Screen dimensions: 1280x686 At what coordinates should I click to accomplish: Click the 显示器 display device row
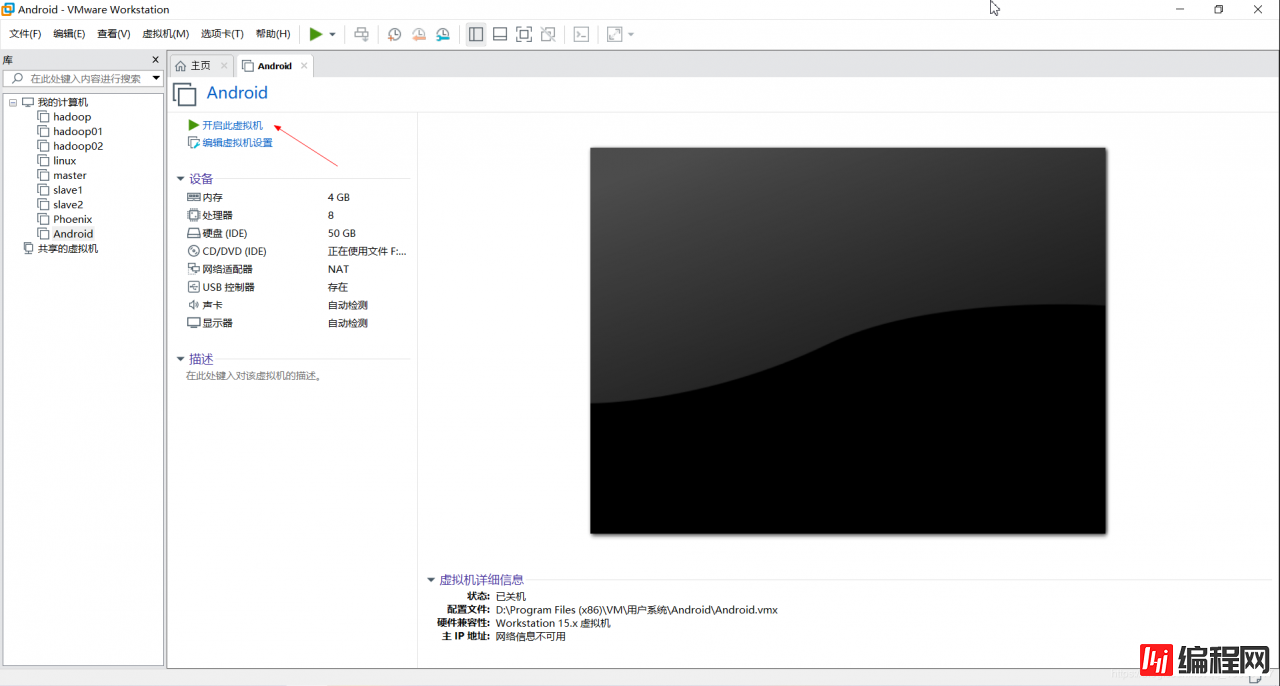coord(297,324)
